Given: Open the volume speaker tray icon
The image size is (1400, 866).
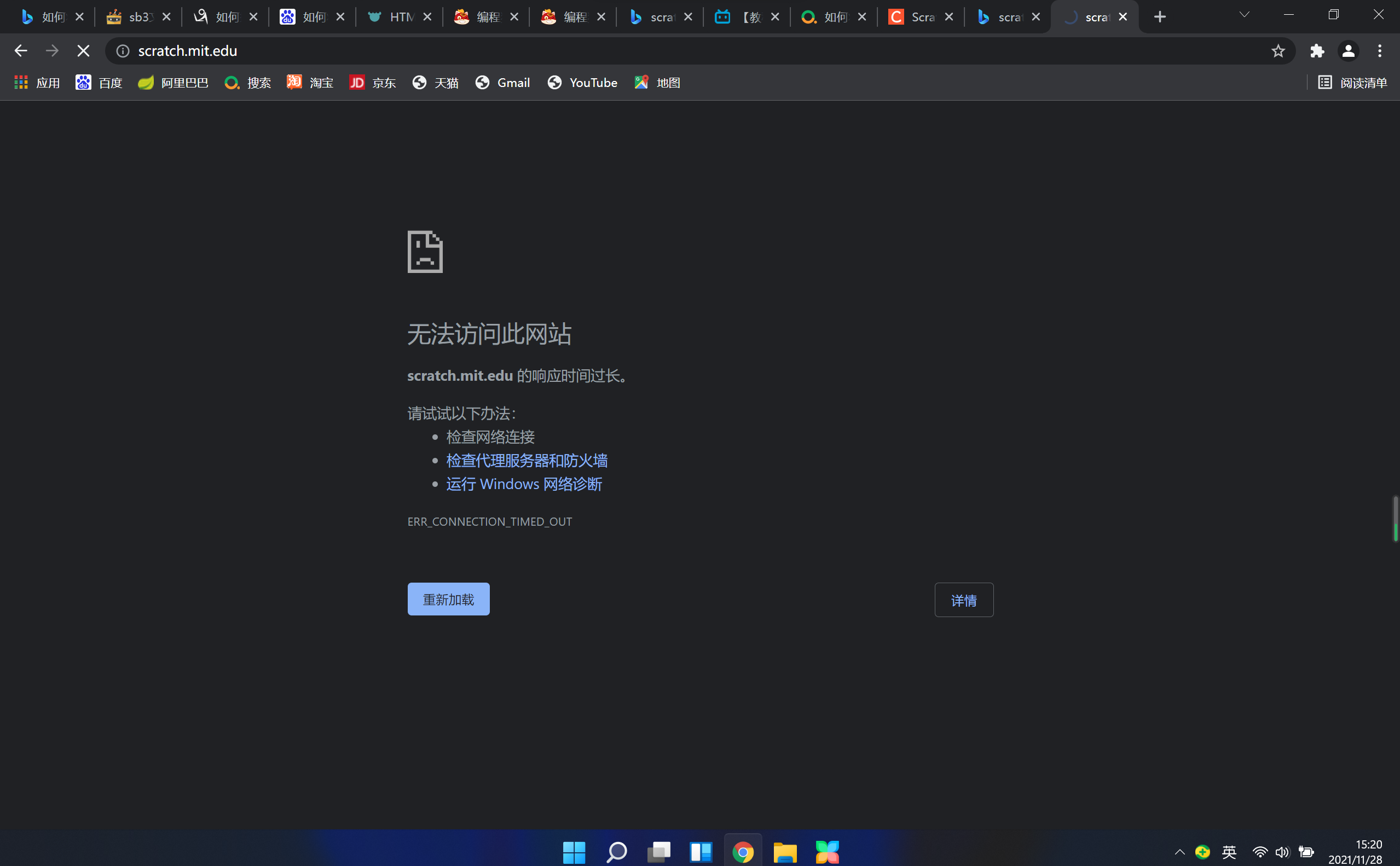Looking at the screenshot, I should point(1282,852).
